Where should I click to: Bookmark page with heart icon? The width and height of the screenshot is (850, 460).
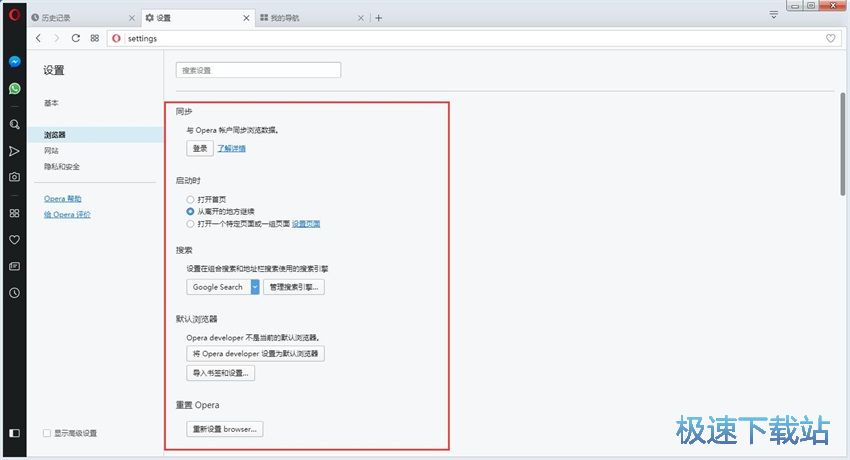tap(830, 38)
